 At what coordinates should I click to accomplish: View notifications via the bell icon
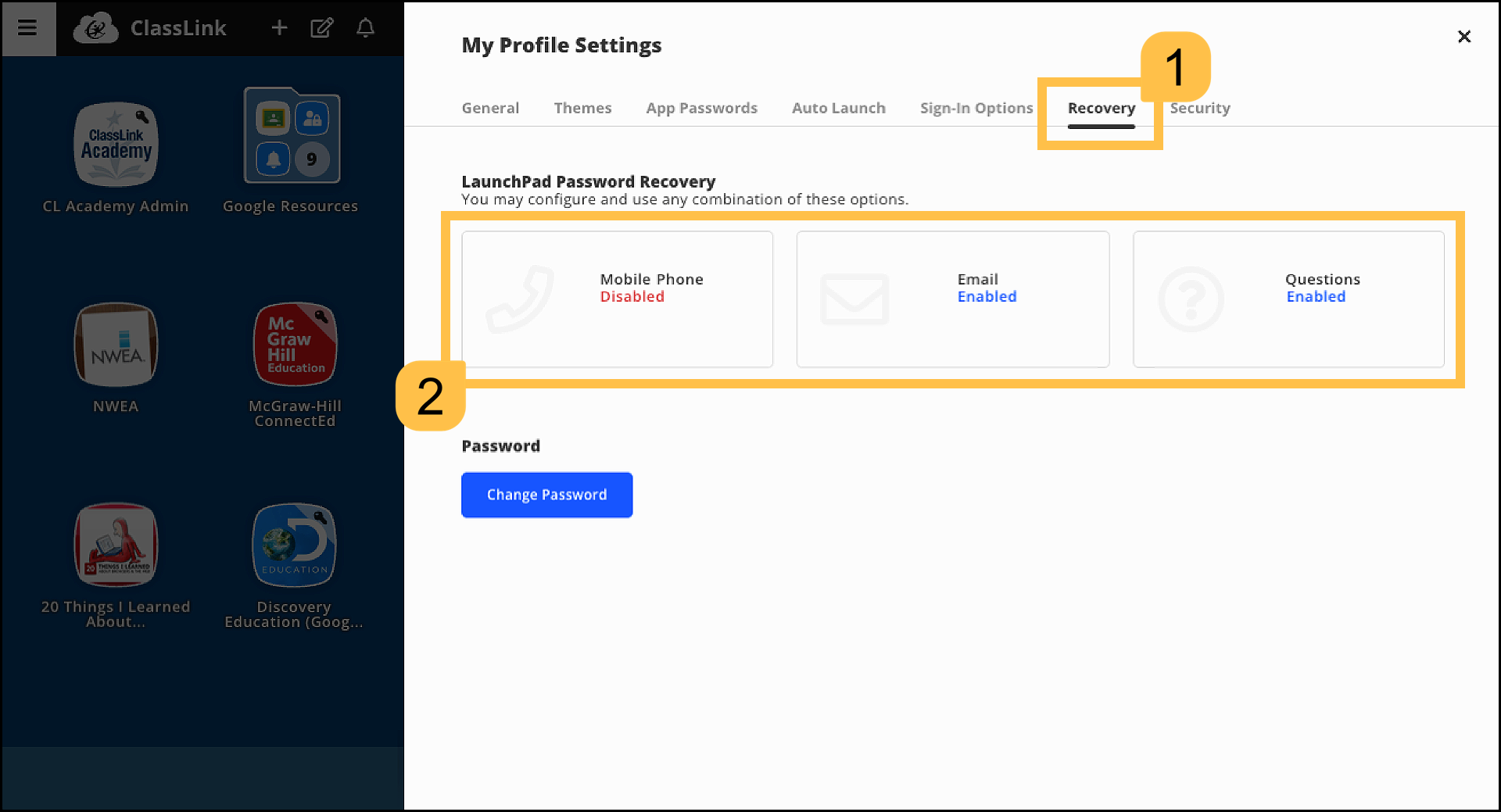click(364, 27)
